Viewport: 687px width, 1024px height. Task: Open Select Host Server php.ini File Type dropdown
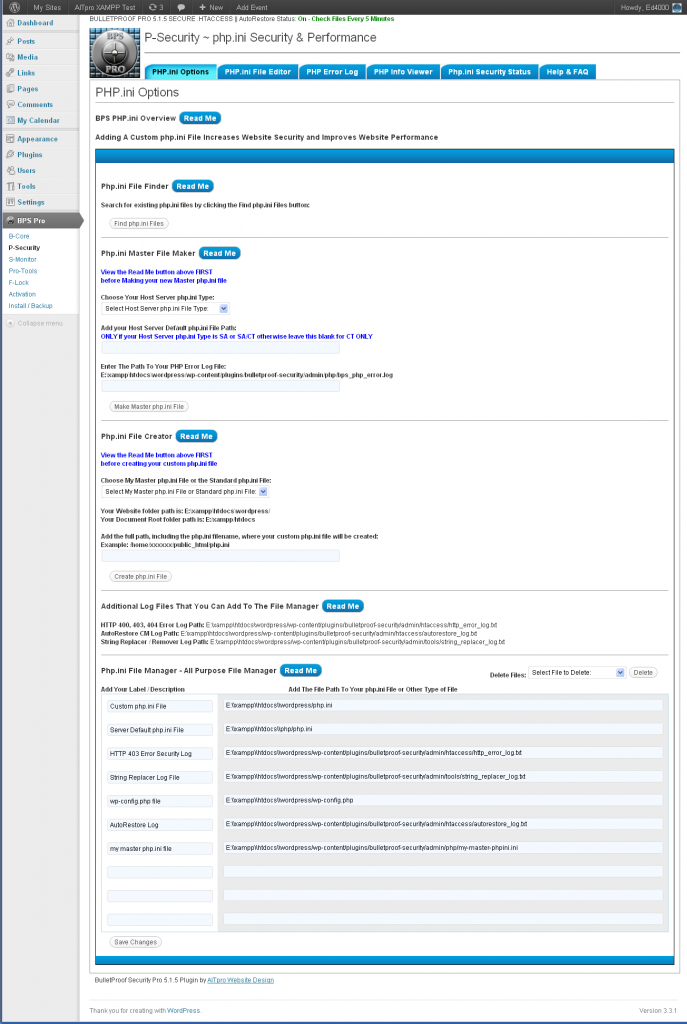165,308
